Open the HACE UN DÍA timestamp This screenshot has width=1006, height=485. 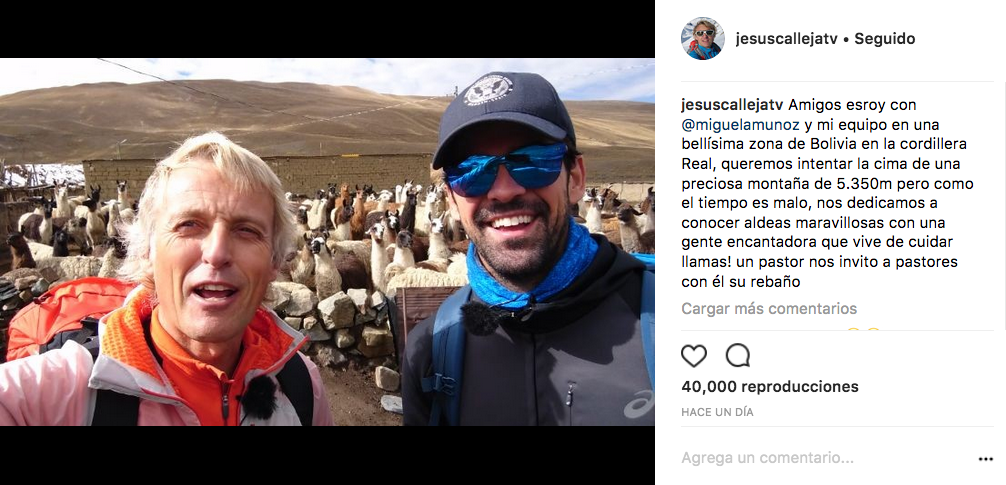(x=717, y=413)
